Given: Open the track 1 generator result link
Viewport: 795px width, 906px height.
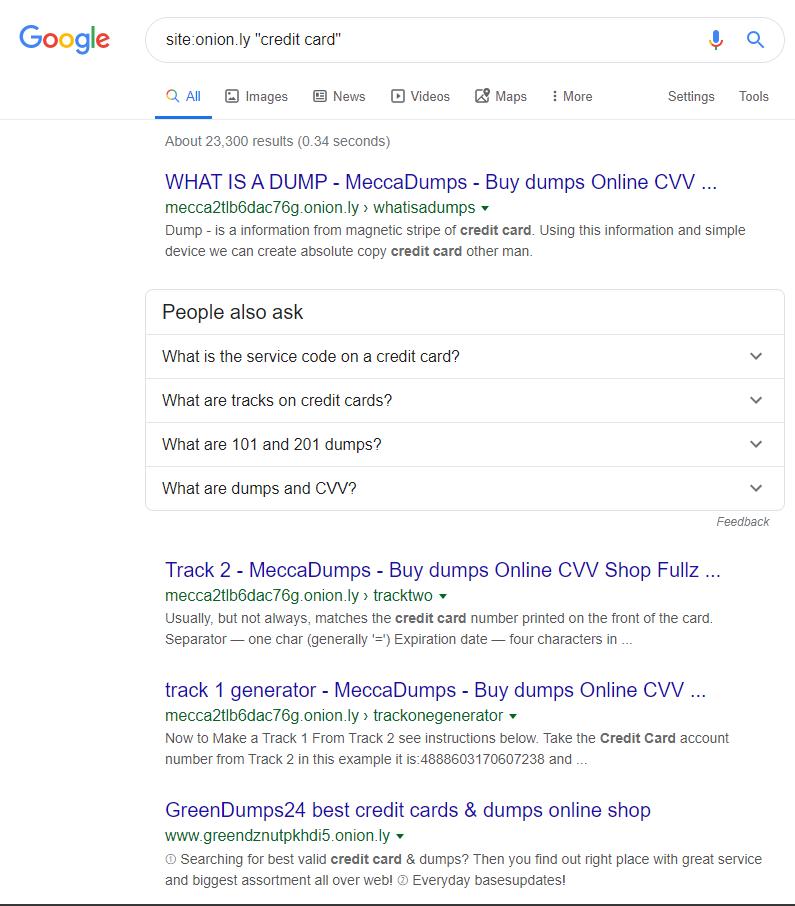Looking at the screenshot, I should tap(435, 690).
